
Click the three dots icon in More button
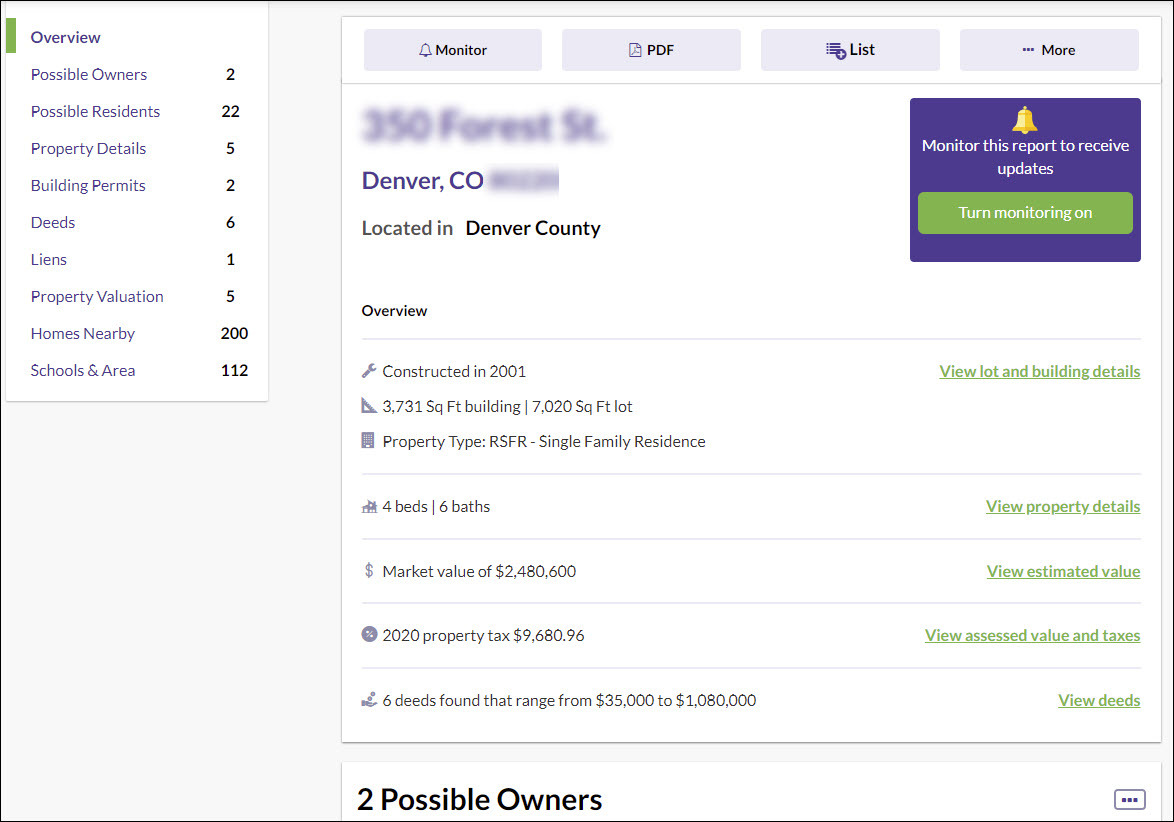1028,49
